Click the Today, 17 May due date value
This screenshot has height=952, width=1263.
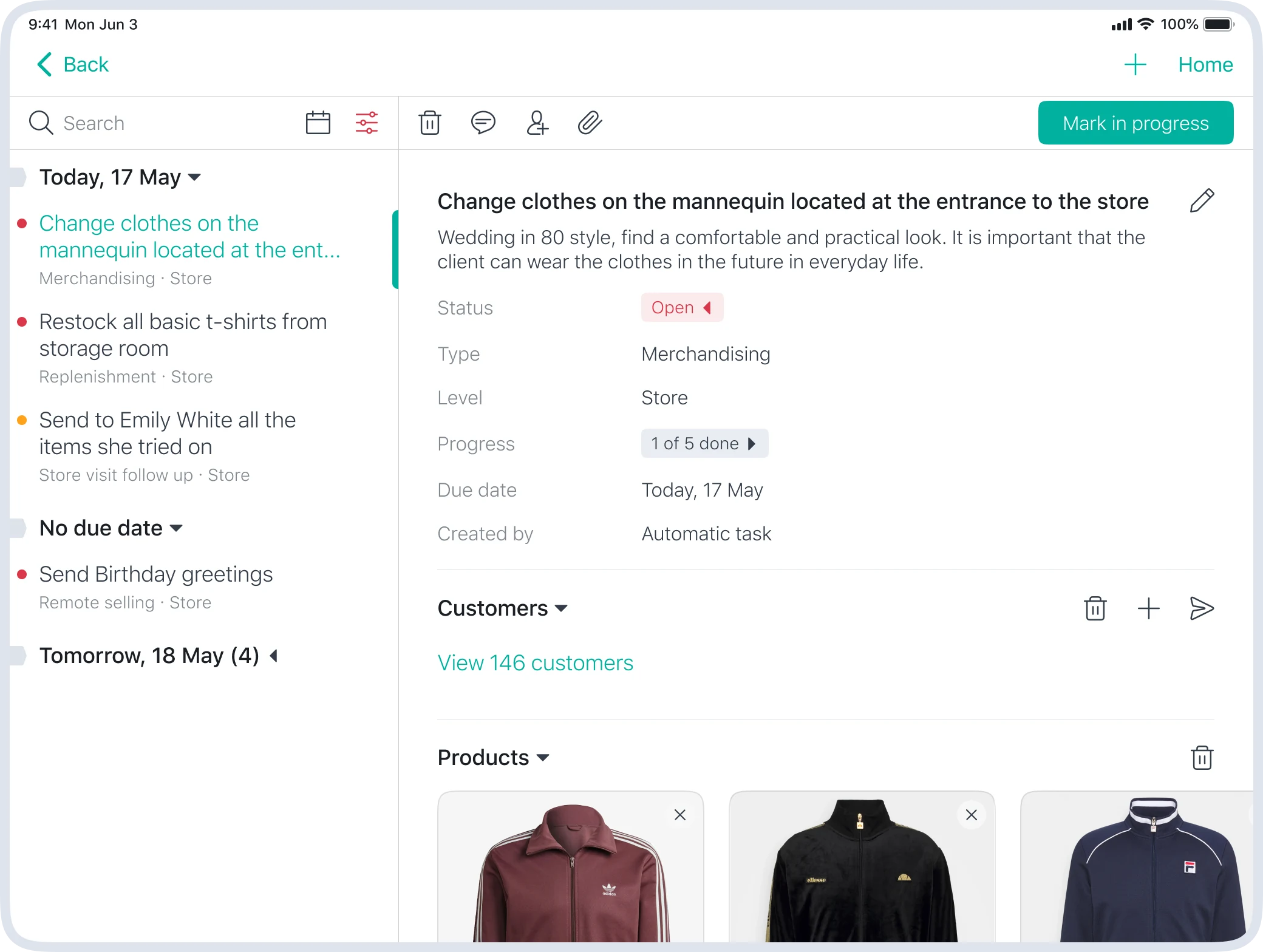tap(702, 490)
